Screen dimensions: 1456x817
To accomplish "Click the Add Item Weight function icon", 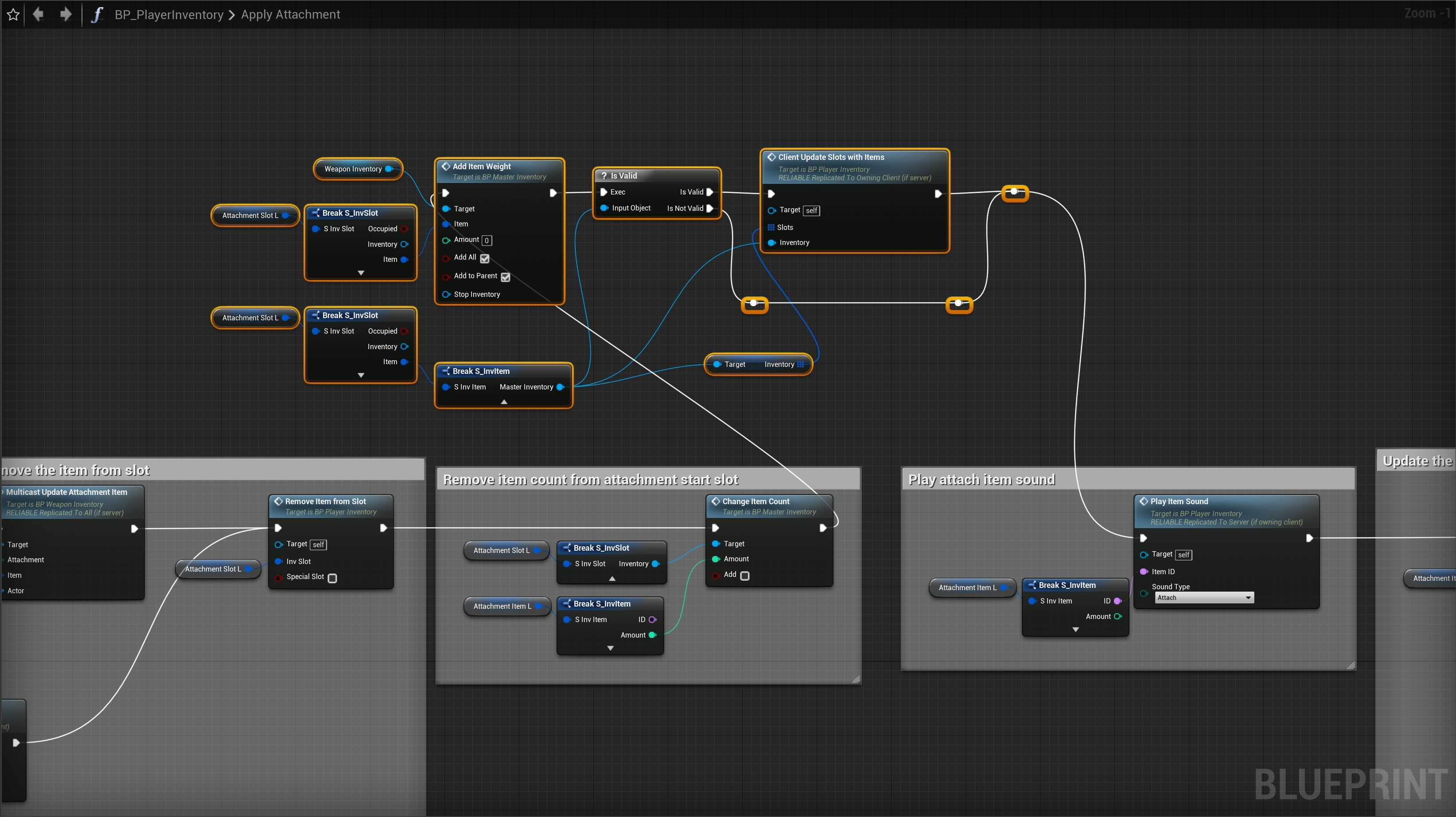I will click(x=445, y=166).
